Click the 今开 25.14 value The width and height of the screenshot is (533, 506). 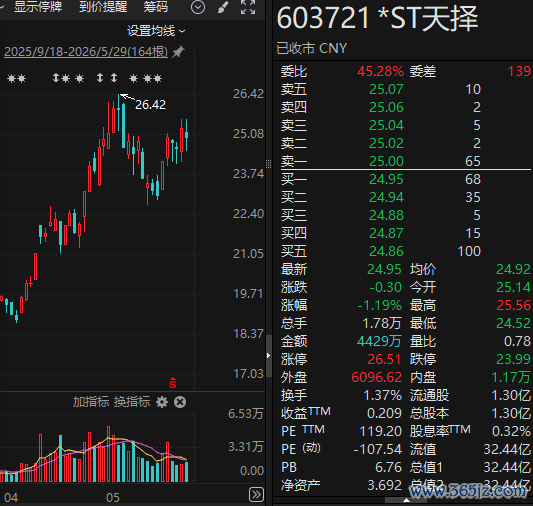(513, 287)
